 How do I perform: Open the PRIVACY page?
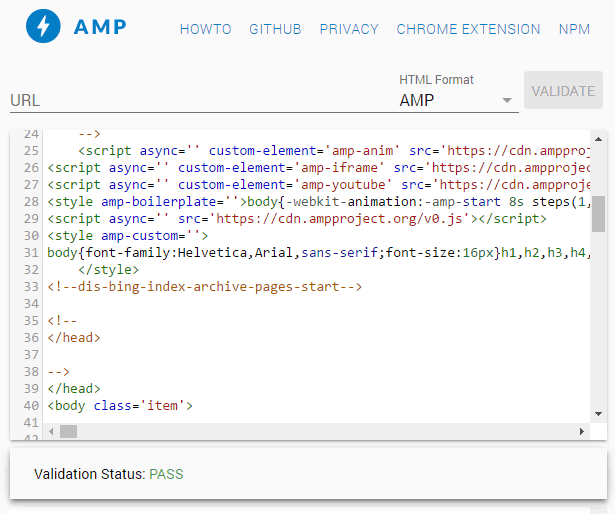pos(349,29)
